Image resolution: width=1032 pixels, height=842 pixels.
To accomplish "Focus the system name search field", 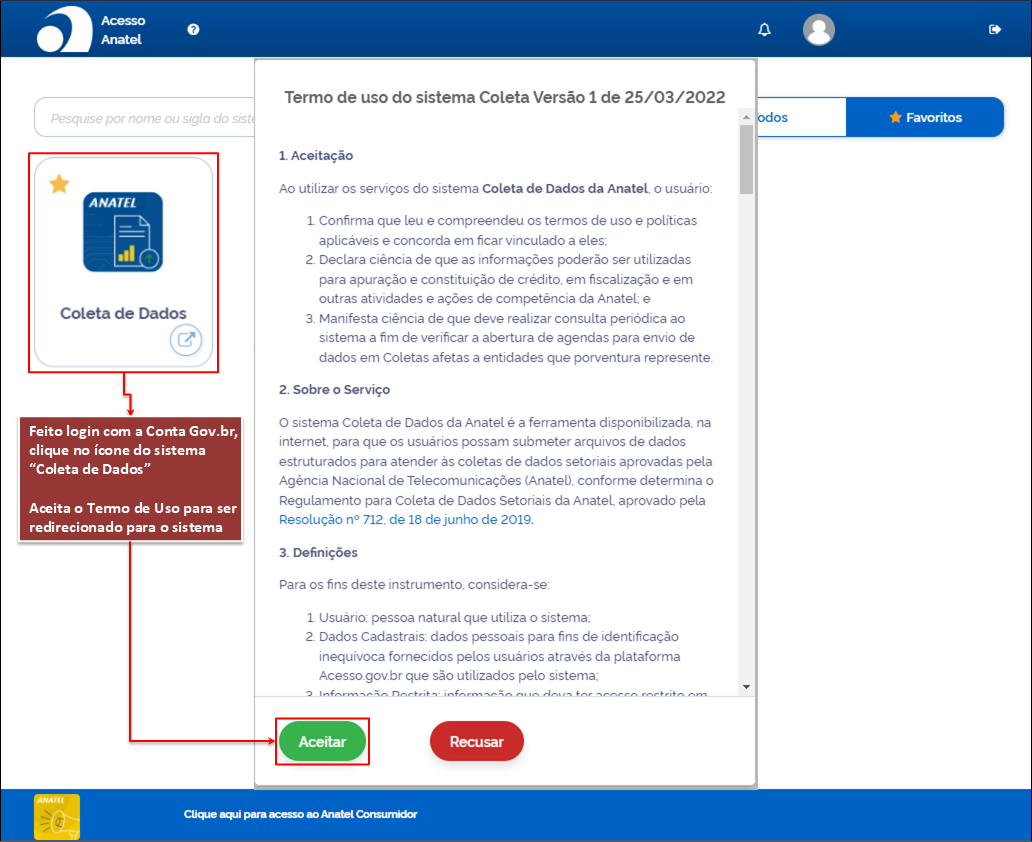I will click(x=145, y=118).
